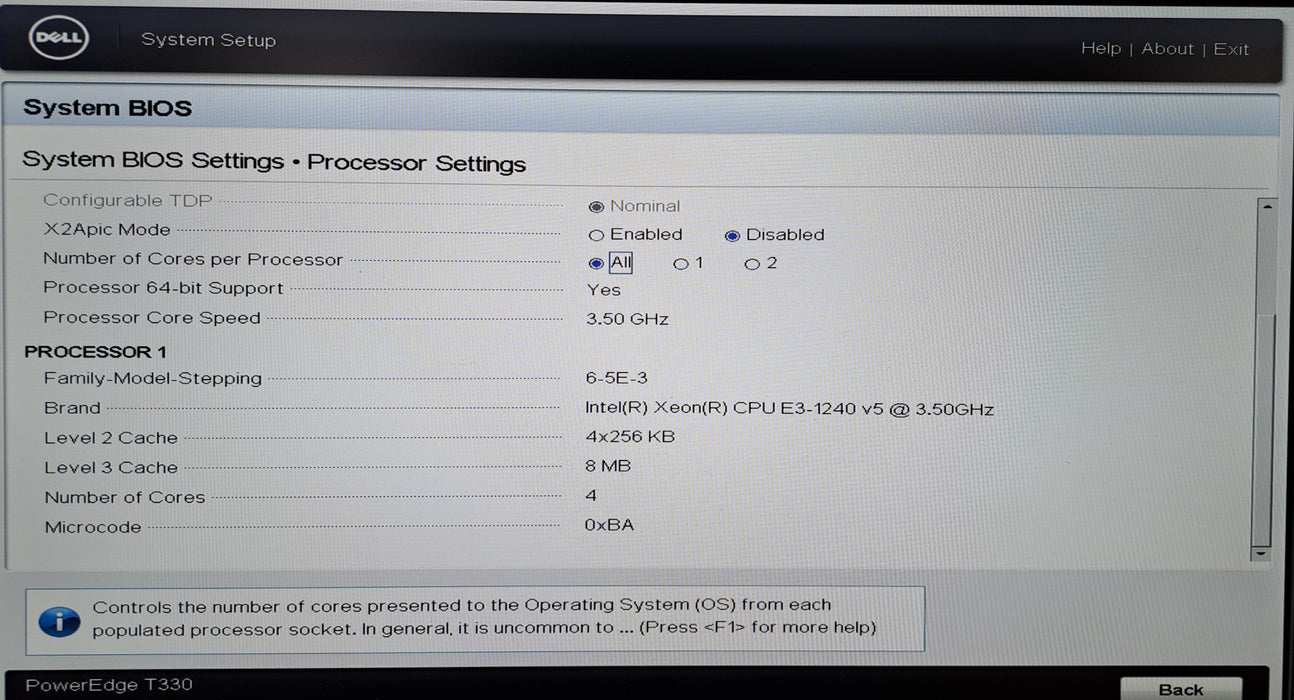Click the Brand label
The width and height of the screenshot is (1294, 700).
[x=72, y=408]
